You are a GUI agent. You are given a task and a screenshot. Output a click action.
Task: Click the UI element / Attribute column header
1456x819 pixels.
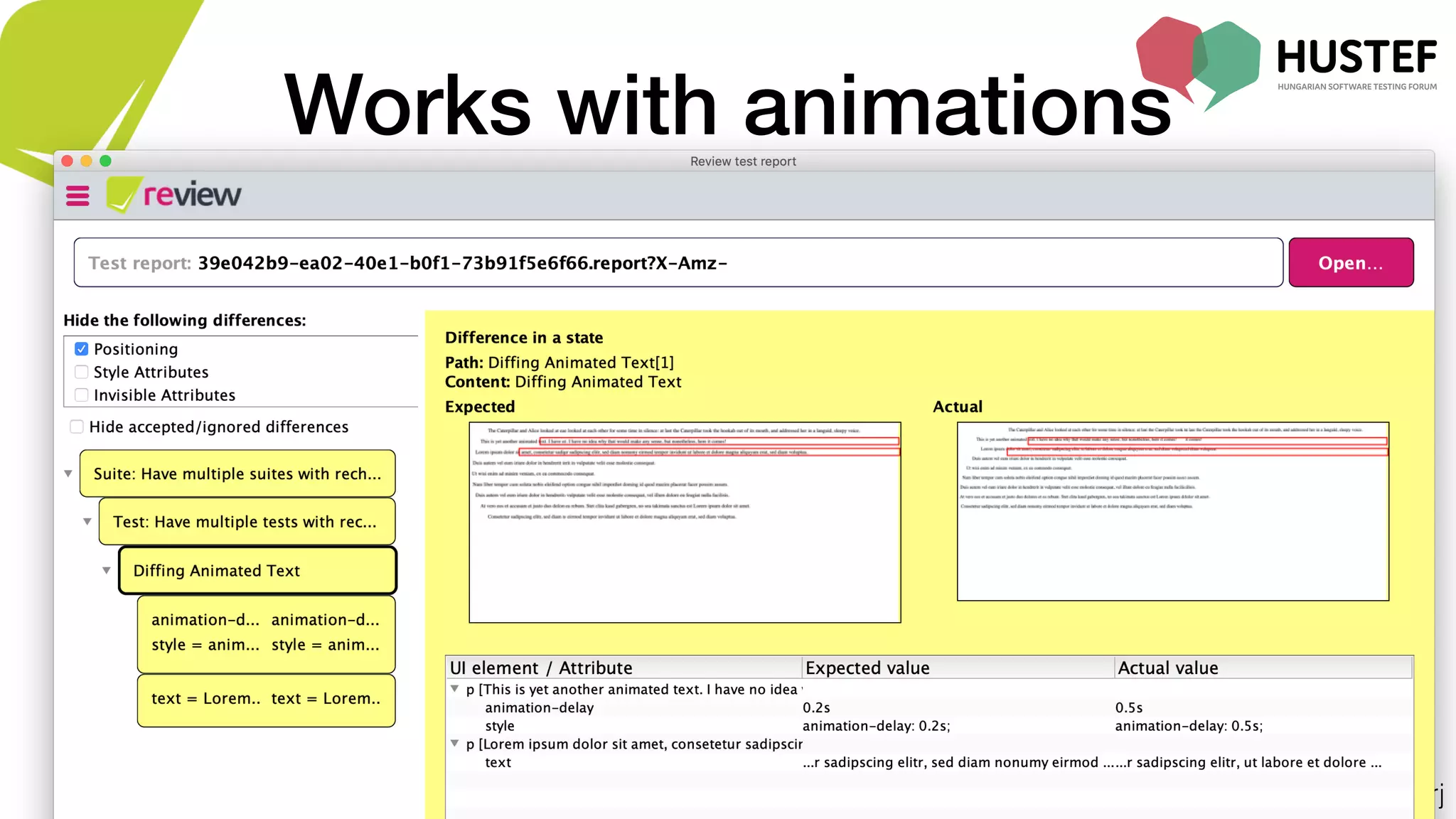point(623,668)
